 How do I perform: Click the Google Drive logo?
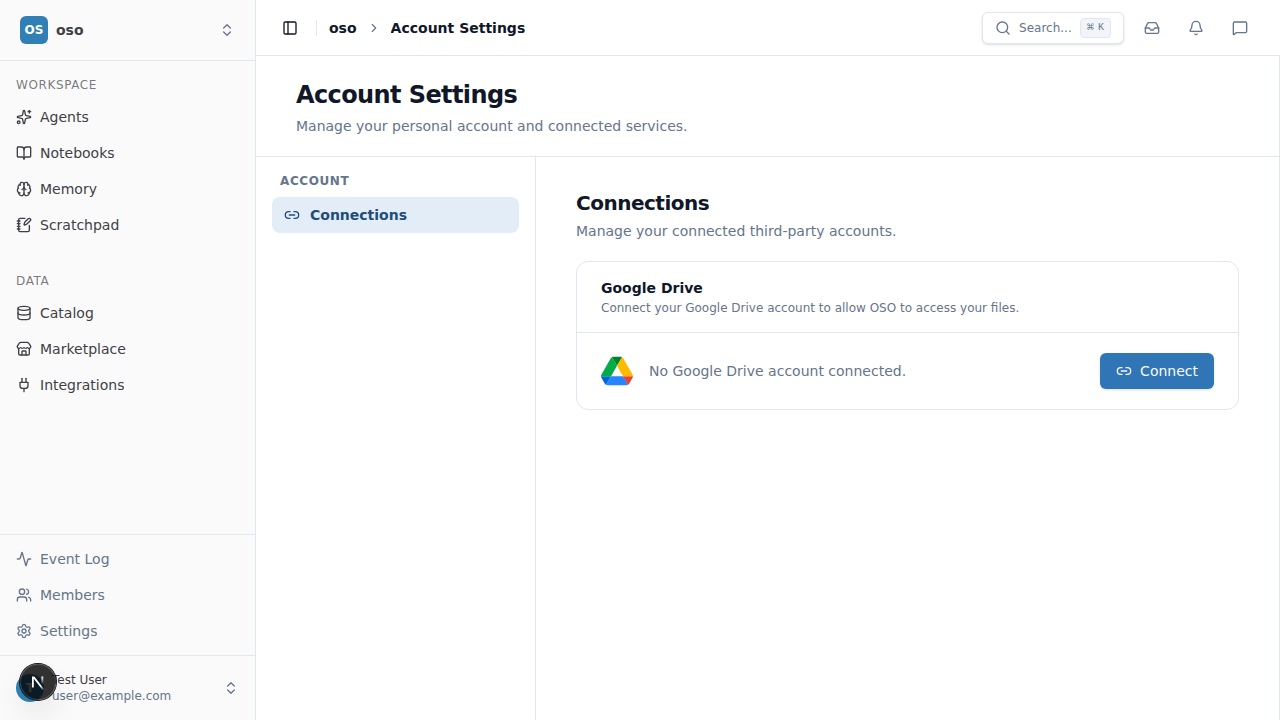tap(617, 371)
